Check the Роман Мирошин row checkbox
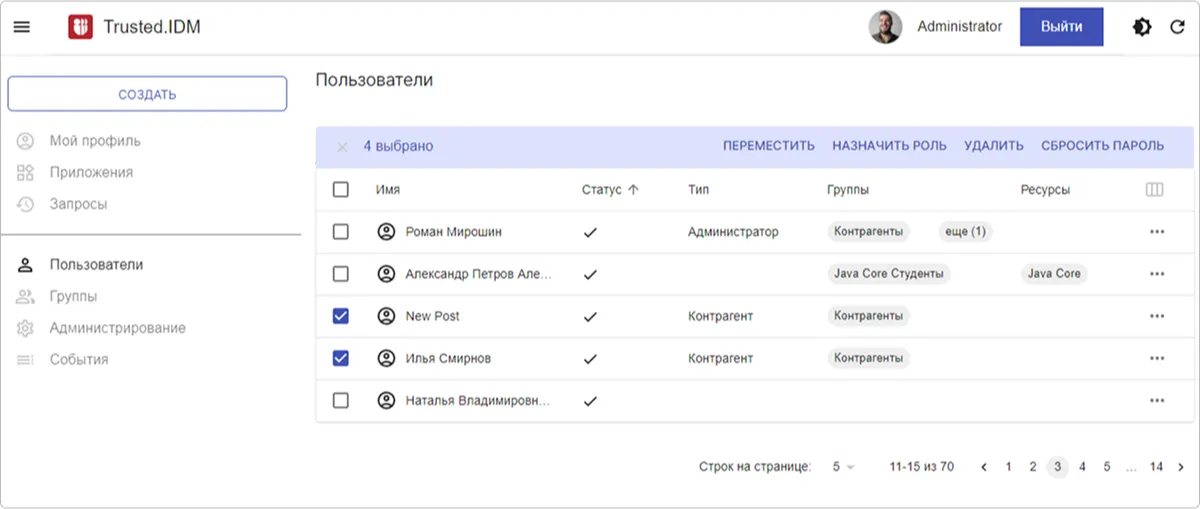Screen dimensions: 1200x509 click(x=341, y=232)
